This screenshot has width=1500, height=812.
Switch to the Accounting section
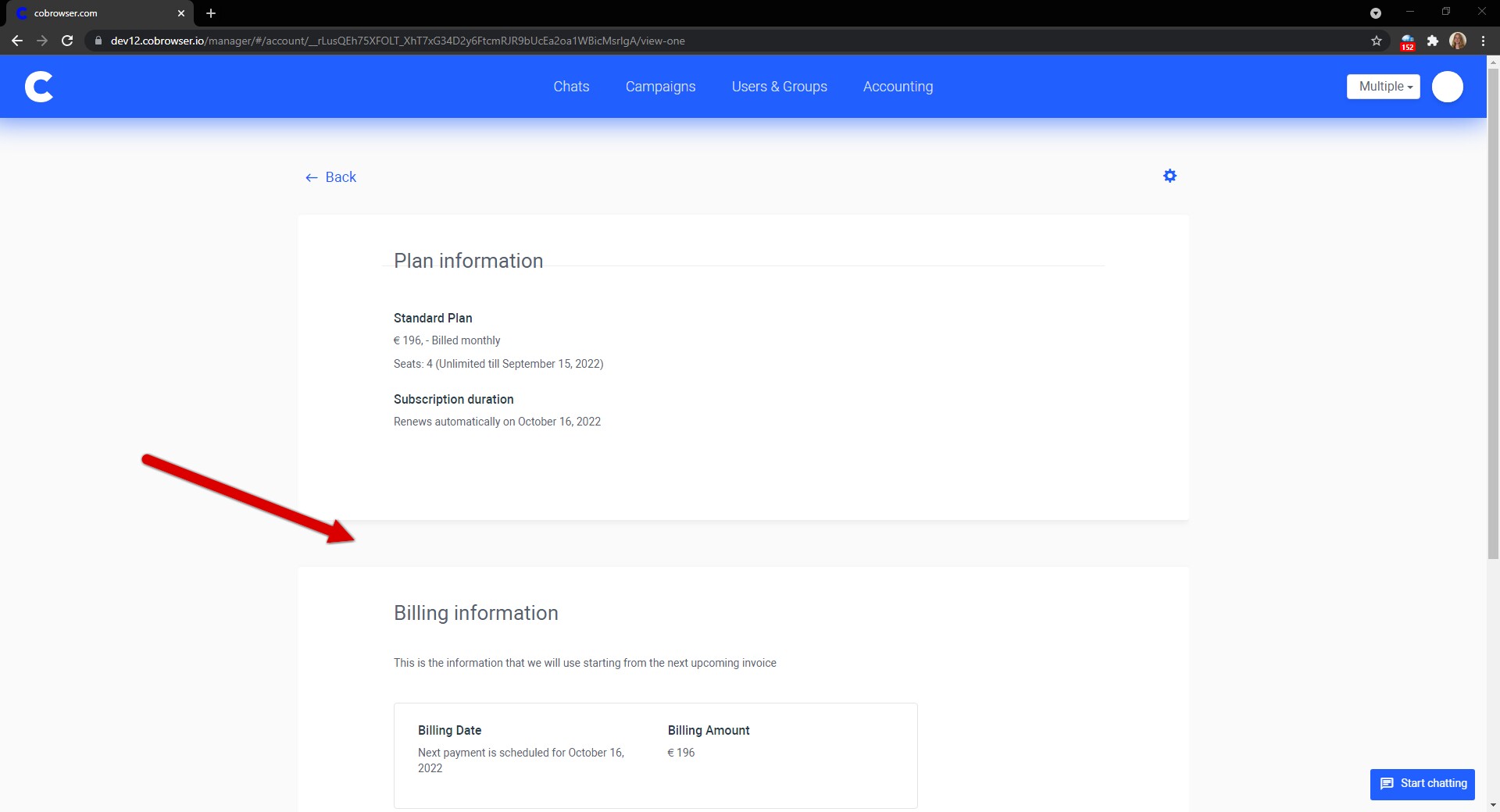point(898,86)
